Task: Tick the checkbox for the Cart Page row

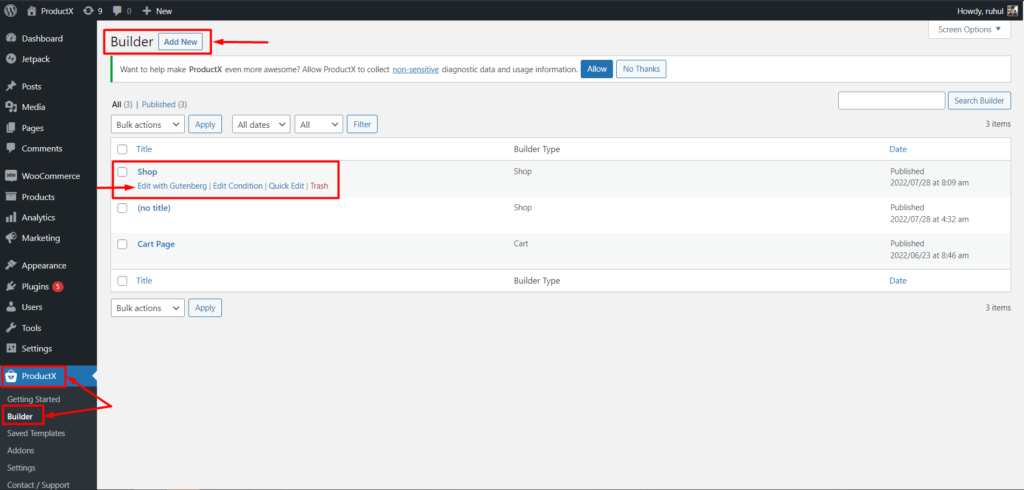Action: click(x=122, y=244)
